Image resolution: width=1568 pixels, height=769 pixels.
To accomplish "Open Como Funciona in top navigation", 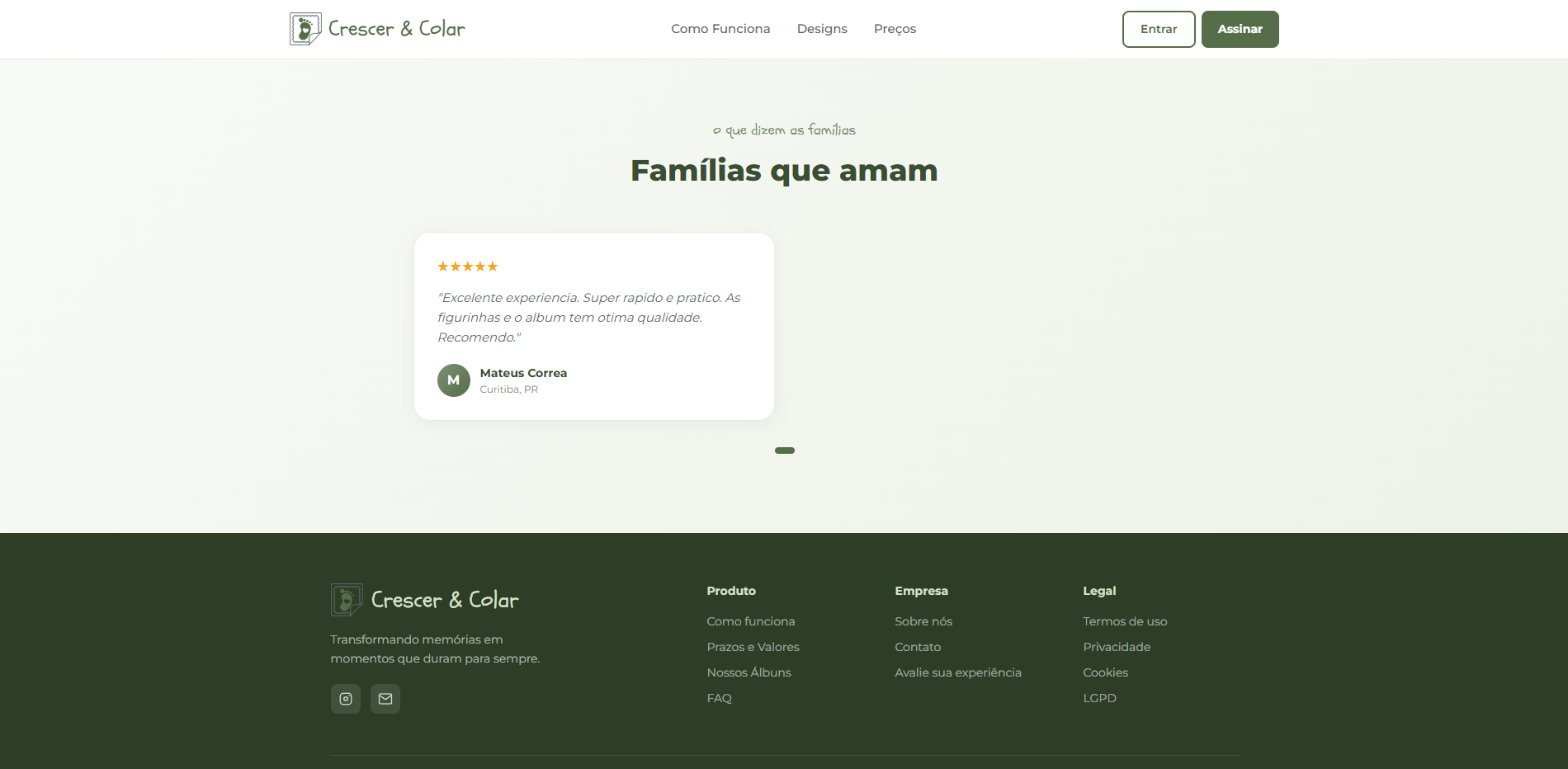I will (720, 29).
